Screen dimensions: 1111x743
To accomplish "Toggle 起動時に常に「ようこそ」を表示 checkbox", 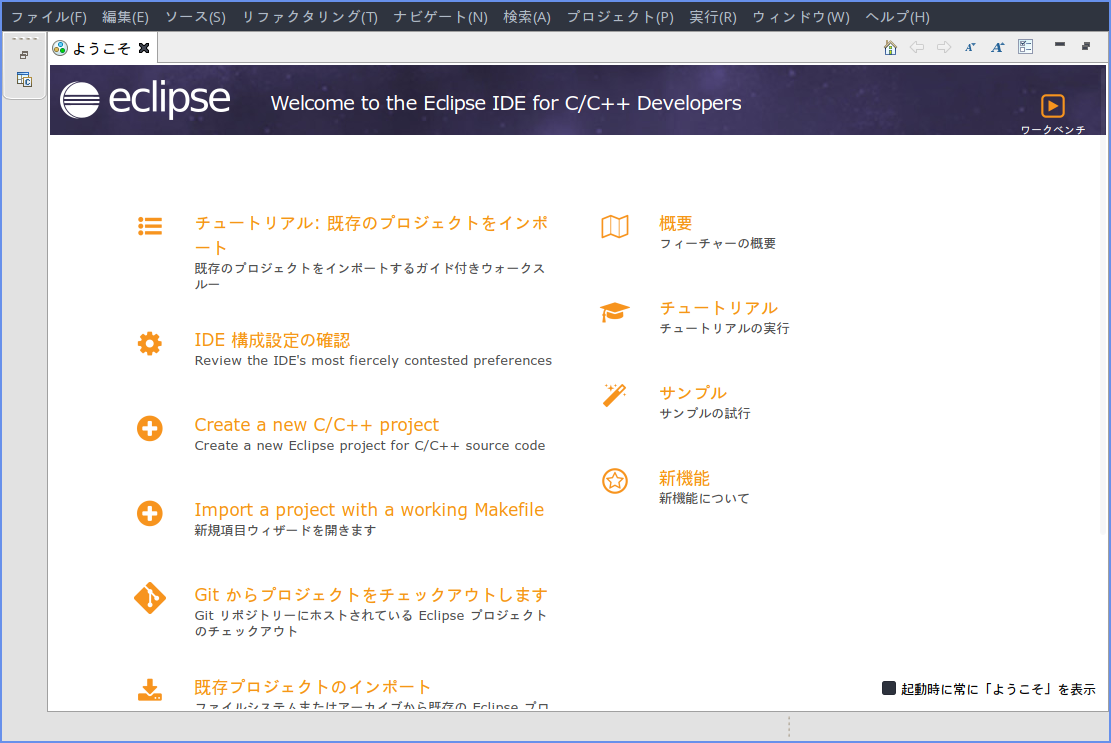I will coord(889,688).
